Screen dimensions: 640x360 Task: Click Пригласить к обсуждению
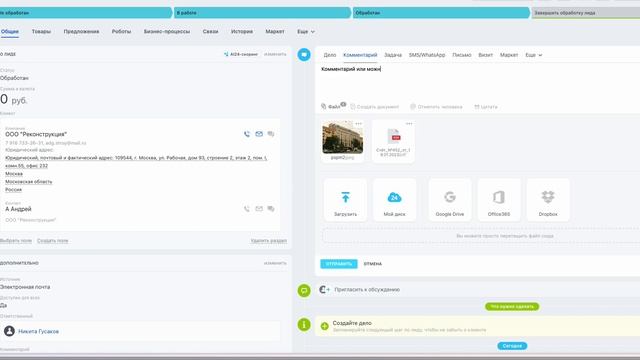point(367,289)
